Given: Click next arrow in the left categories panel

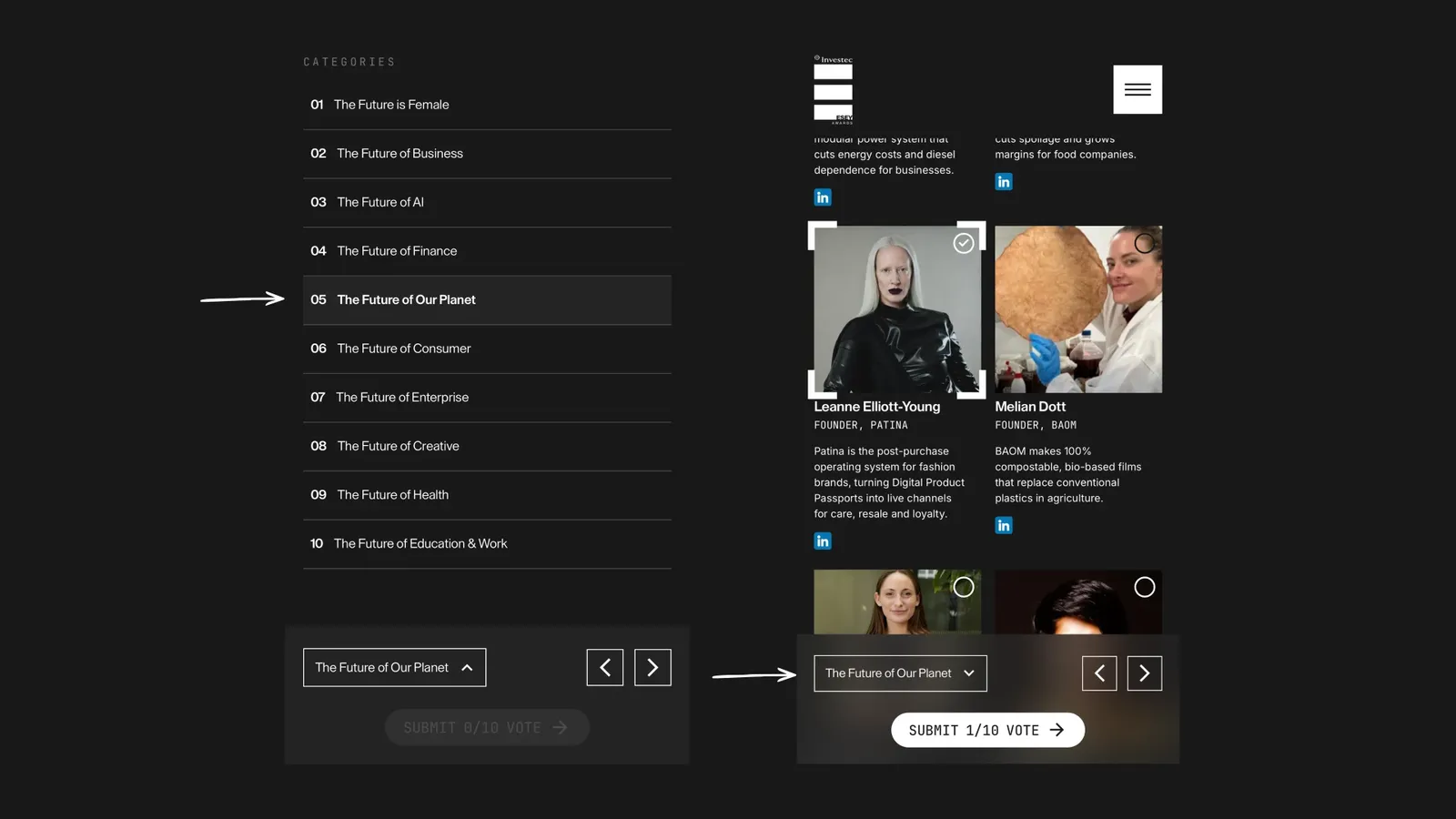Looking at the screenshot, I should tap(652, 668).
